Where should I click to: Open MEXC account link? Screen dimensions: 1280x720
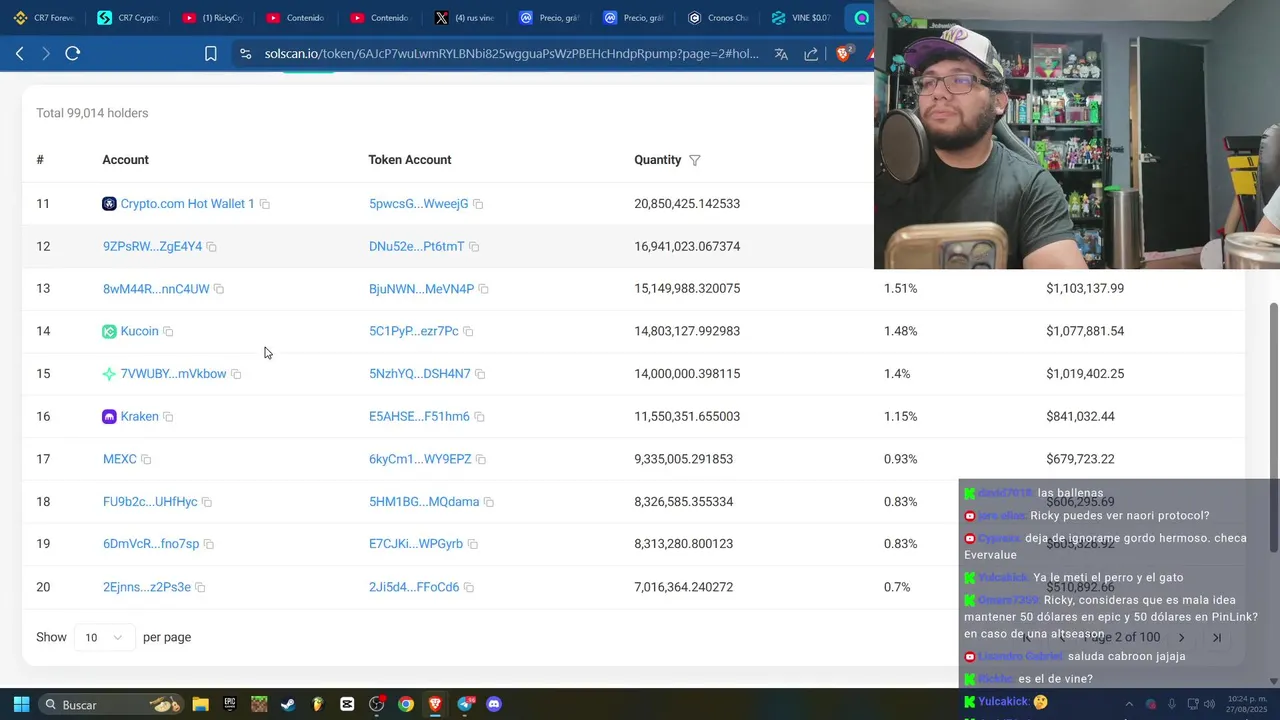(x=119, y=459)
